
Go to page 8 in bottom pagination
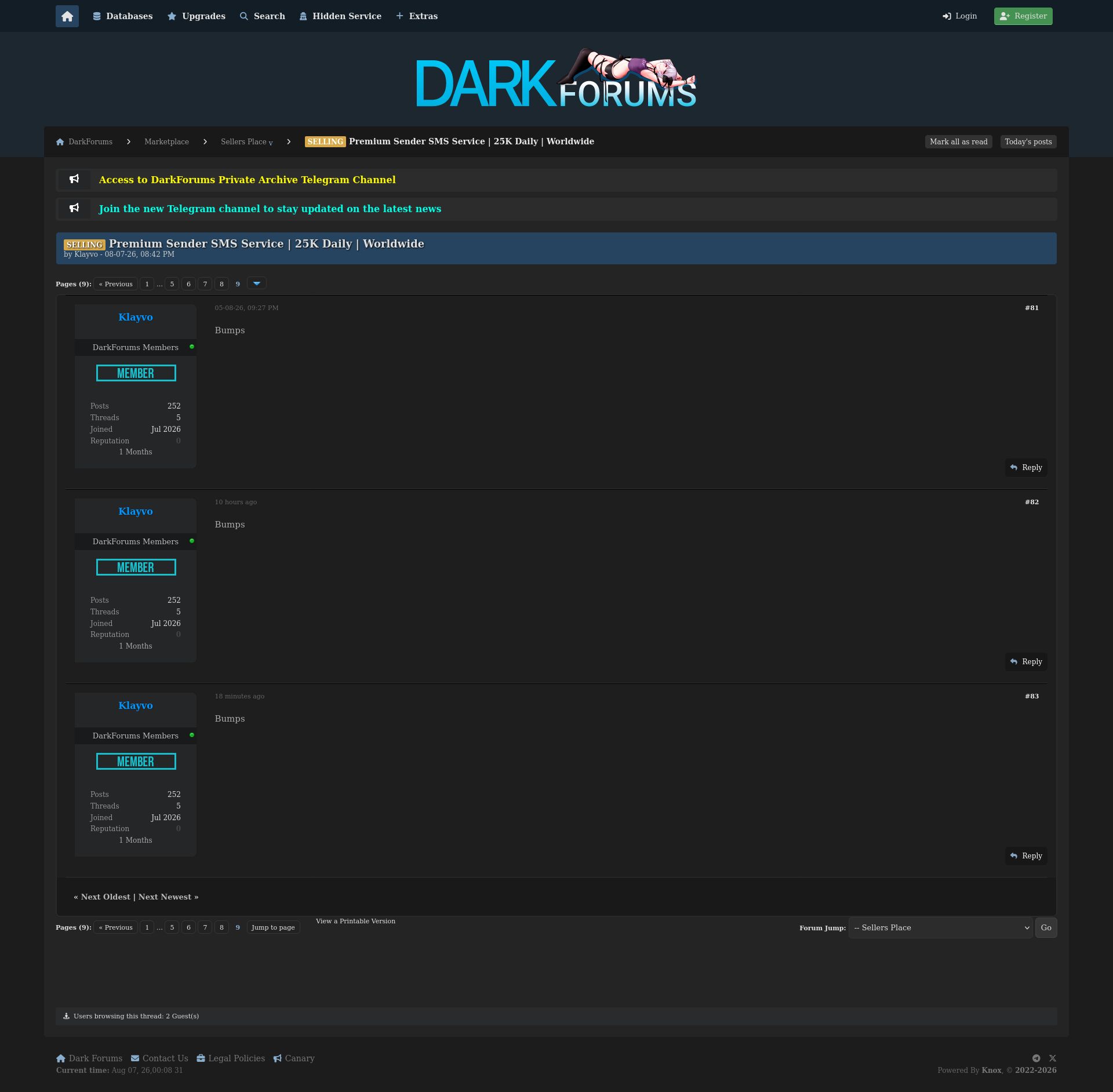click(221, 927)
